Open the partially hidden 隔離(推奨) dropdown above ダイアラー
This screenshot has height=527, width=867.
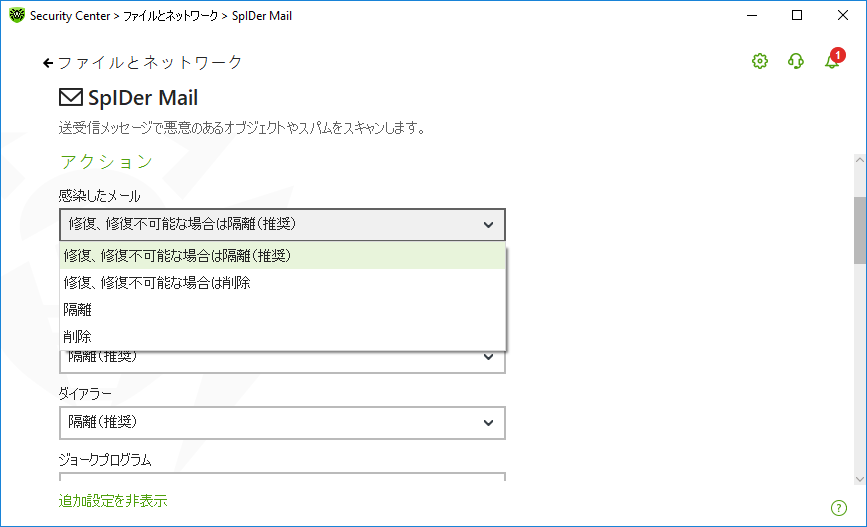[282, 362]
